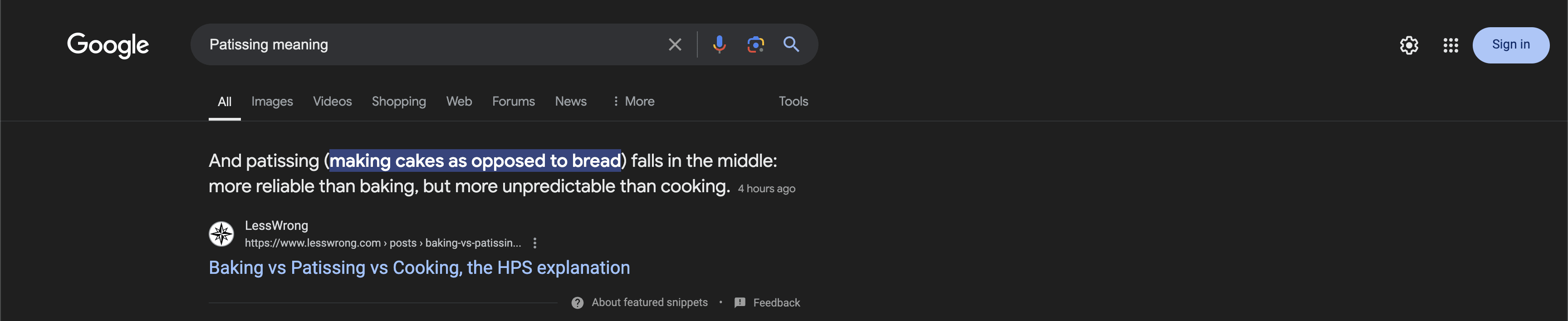Viewport: 1568px width, 321px height.
Task: Click the Google logo
Action: 108,45
